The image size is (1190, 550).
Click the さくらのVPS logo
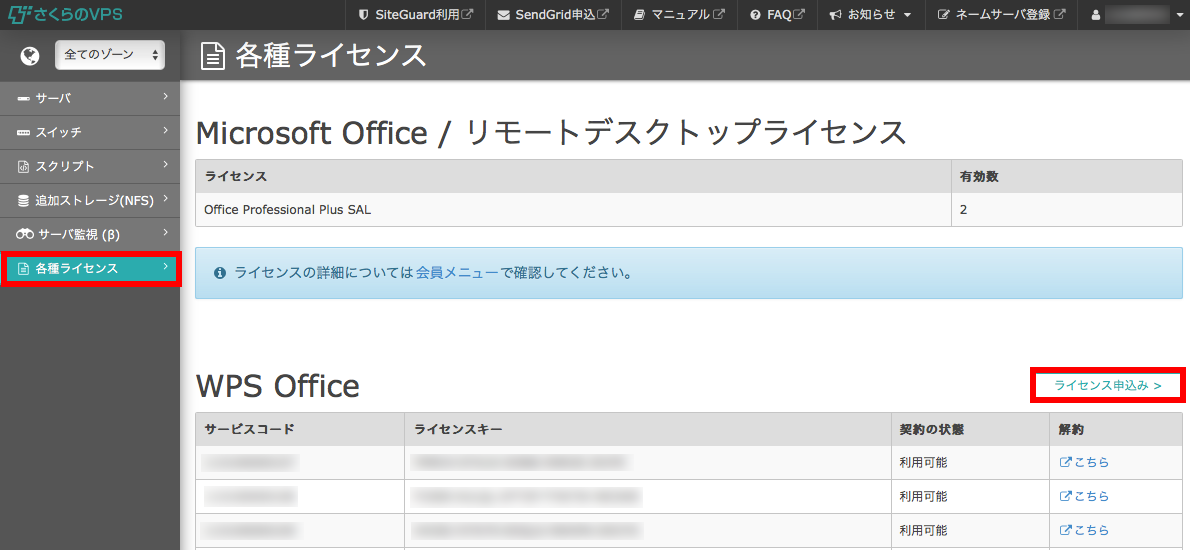65,14
